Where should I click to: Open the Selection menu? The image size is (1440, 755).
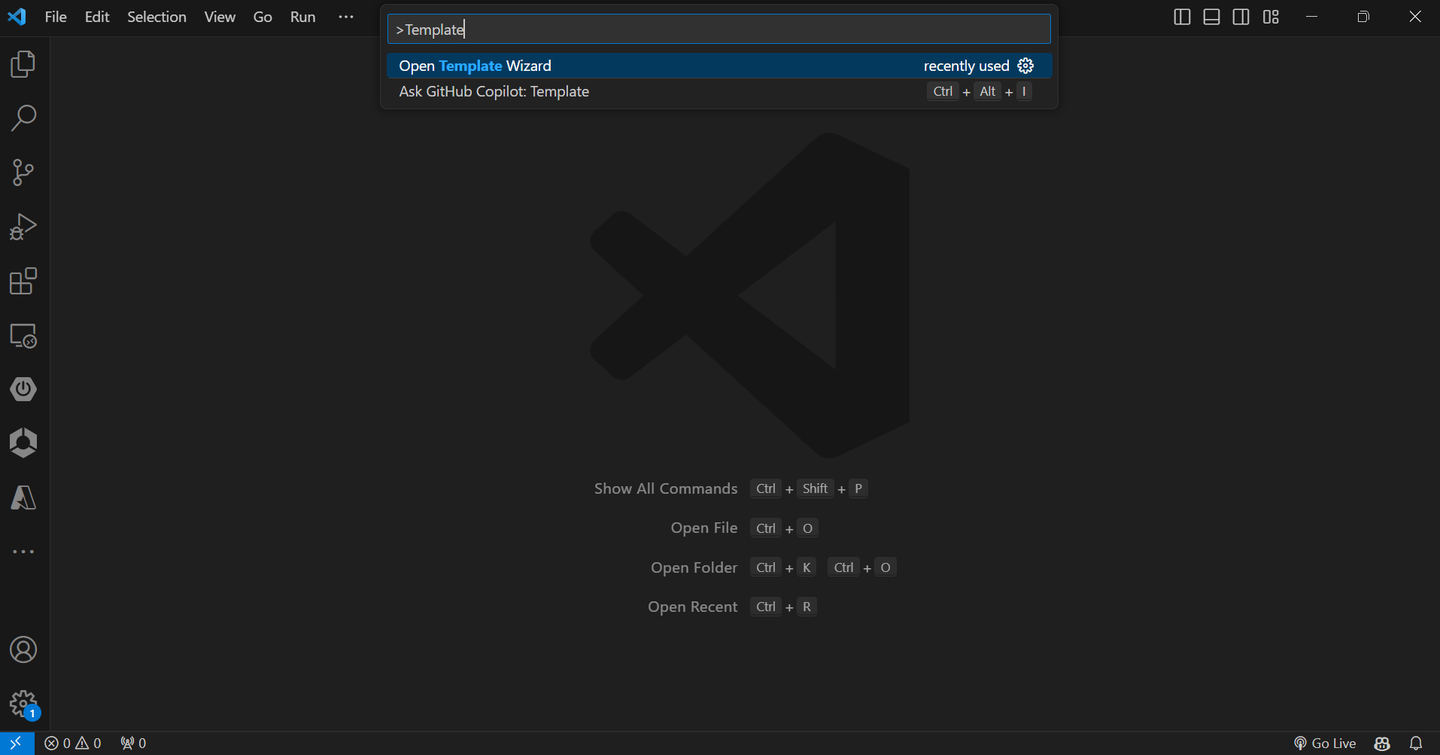coord(157,17)
